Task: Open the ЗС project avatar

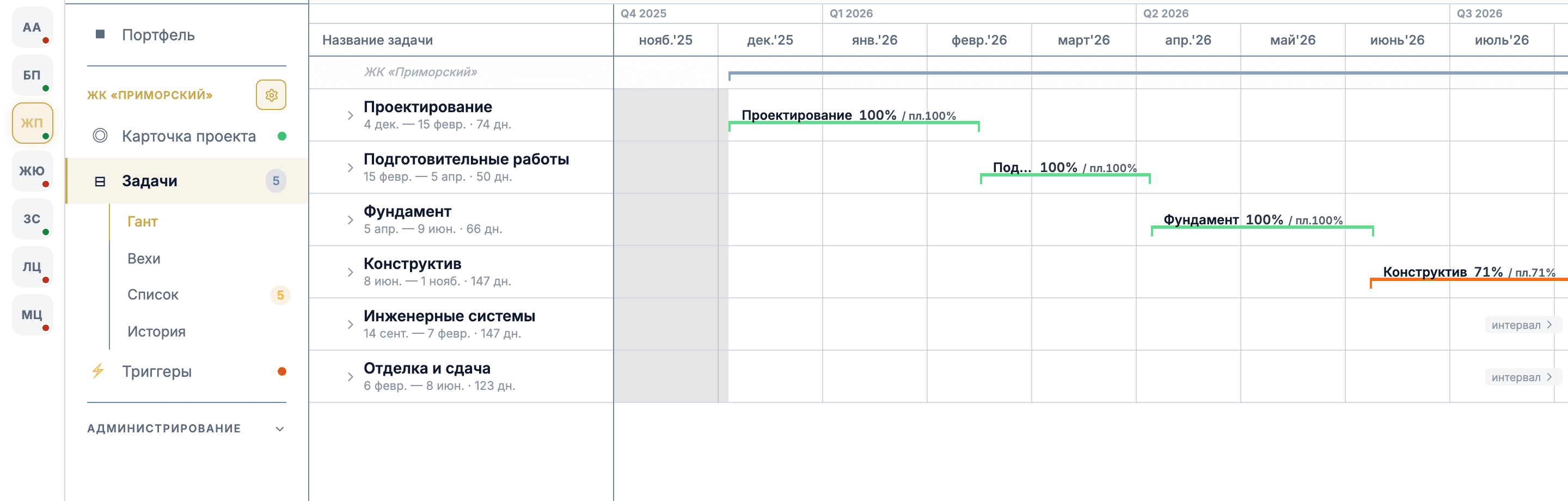Action: click(32, 219)
